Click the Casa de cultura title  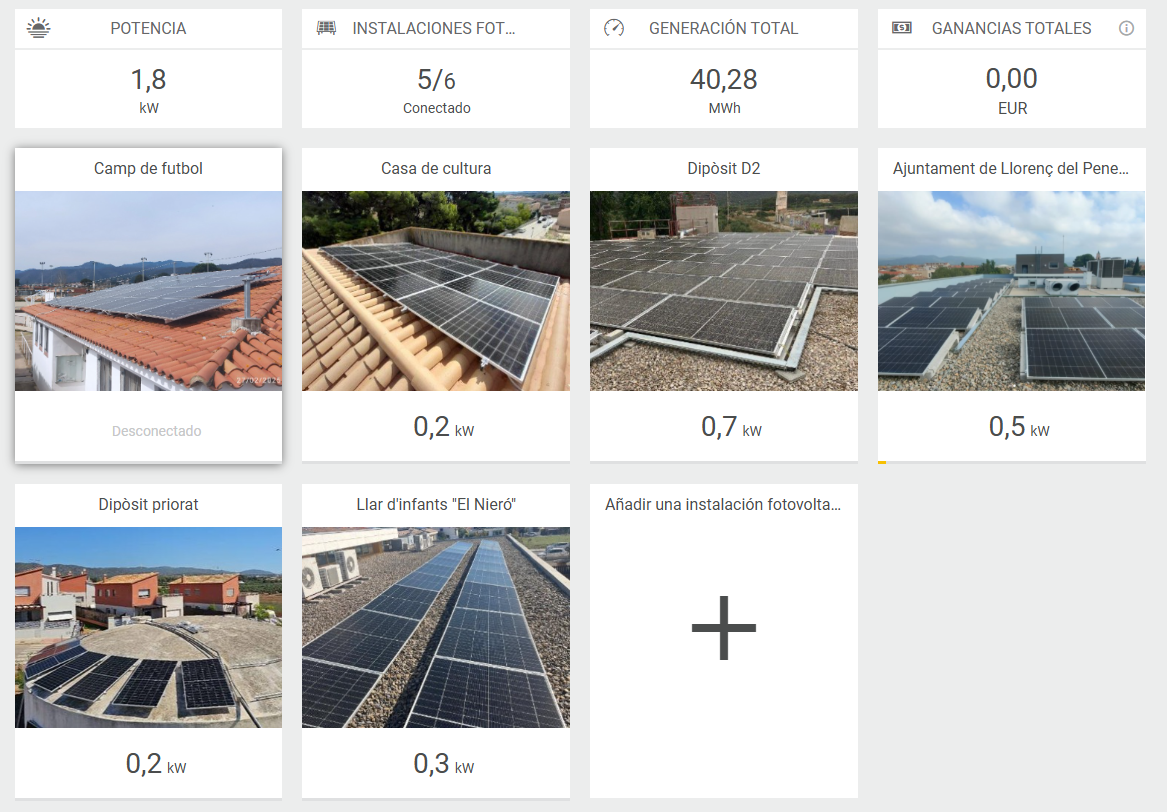point(436,169)
